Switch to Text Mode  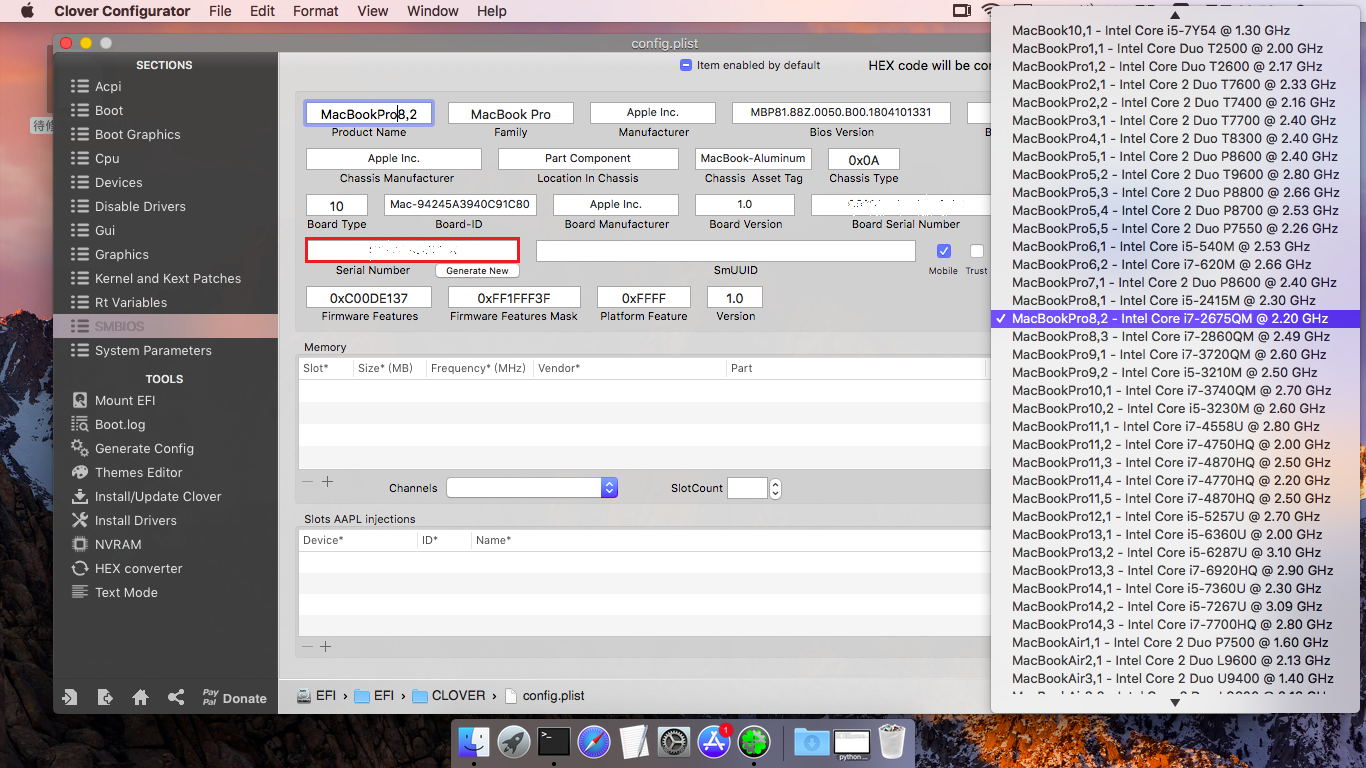[114, 592]
